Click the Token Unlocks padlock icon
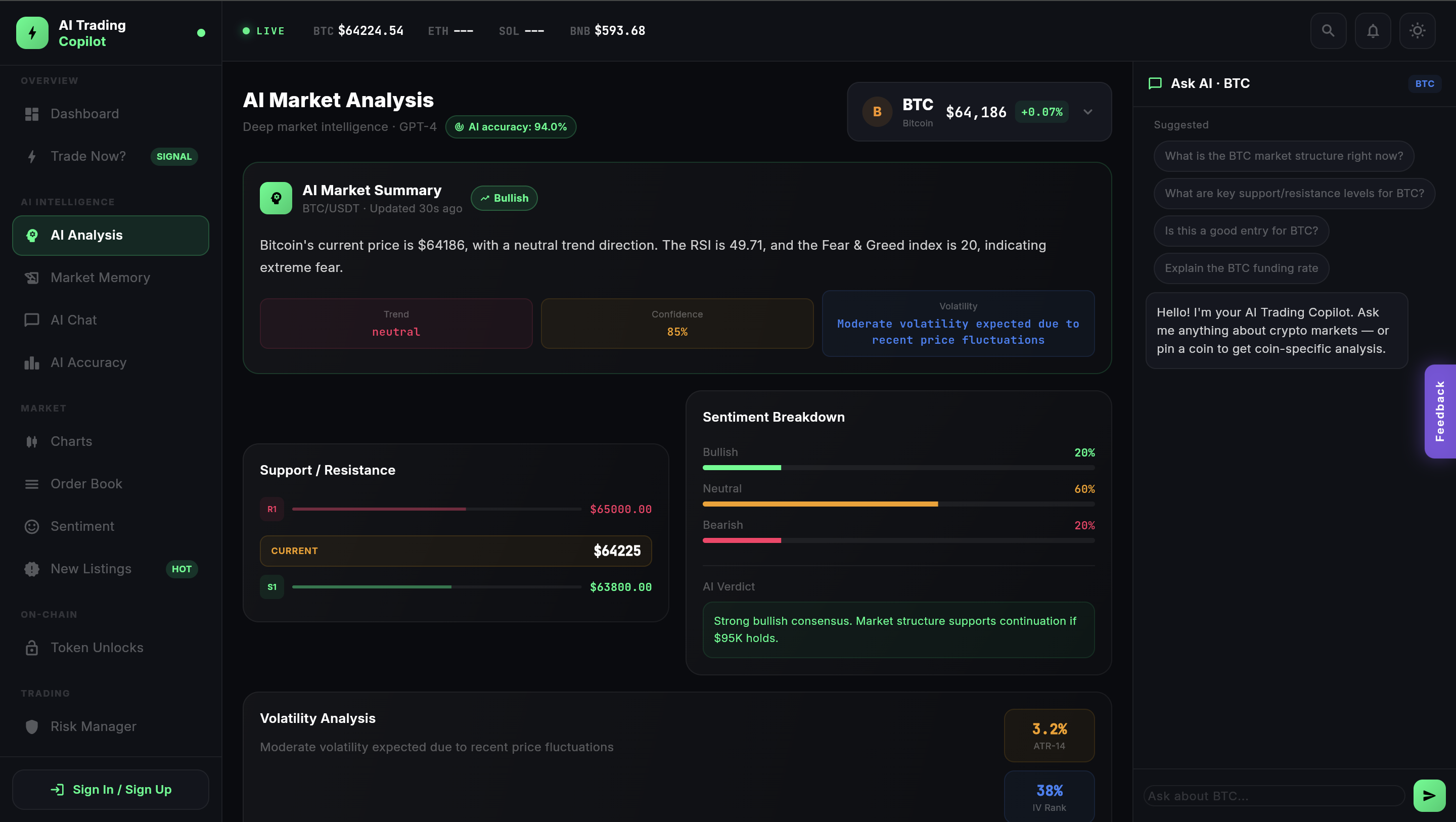Viewport: 1456px width, 822px height. pyautogui.click(x=32, y=647)
